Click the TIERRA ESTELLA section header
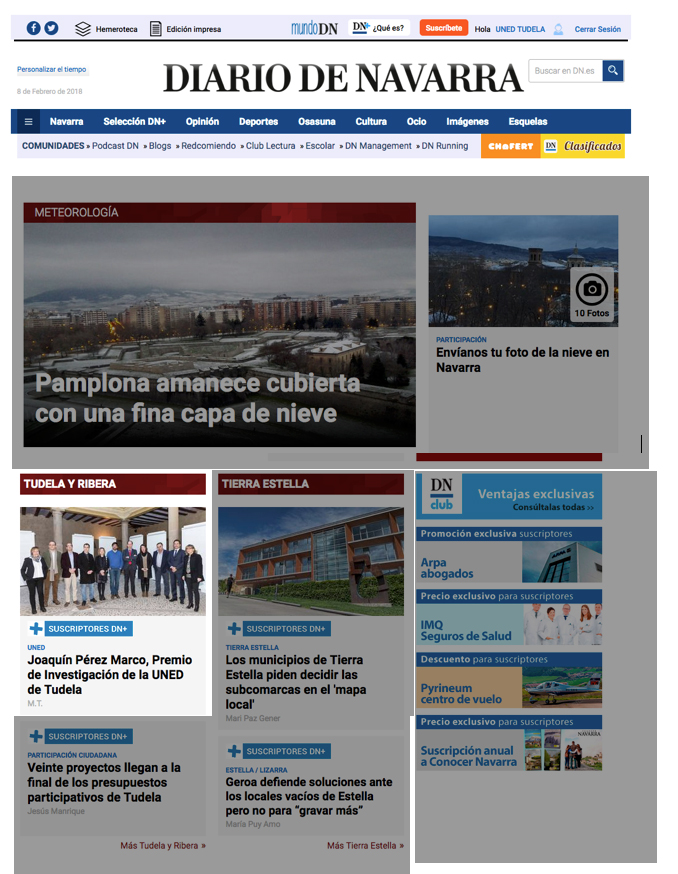The height and width of the screenshot is (874, 678). pos(311,484)
